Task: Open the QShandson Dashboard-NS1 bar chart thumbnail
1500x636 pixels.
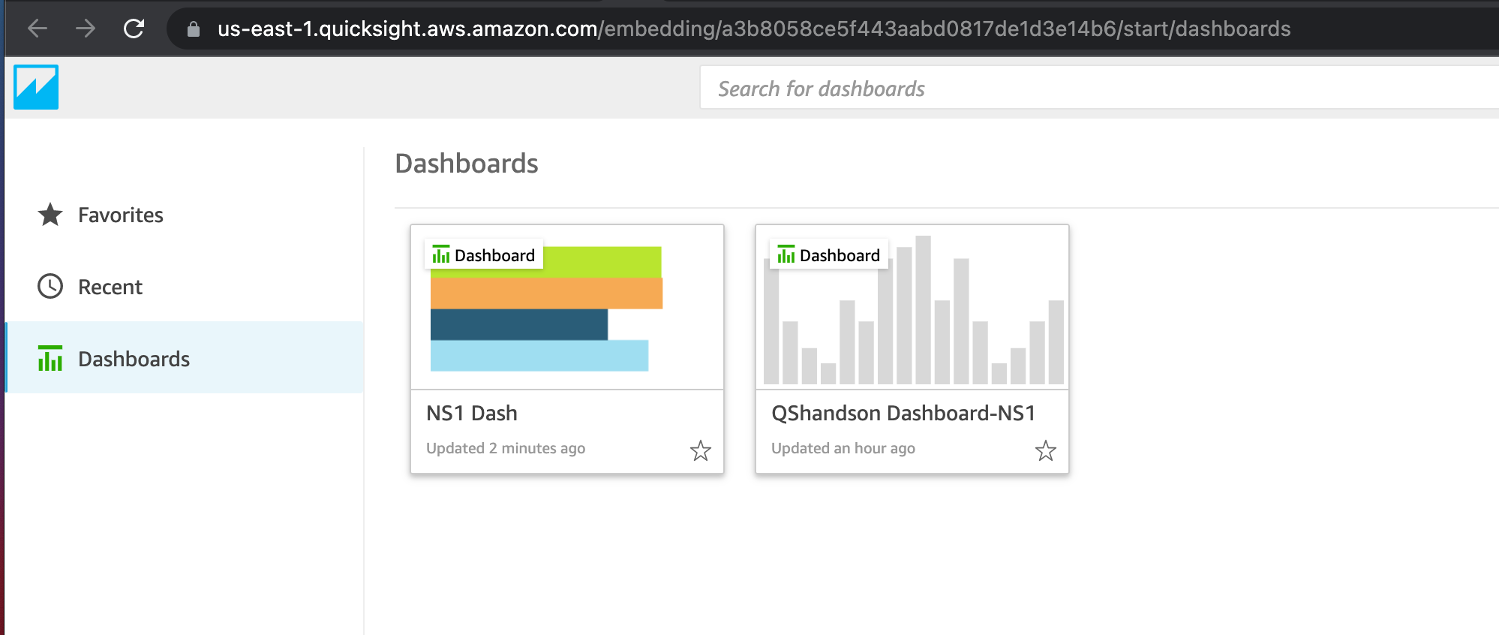Action: coord(912,307)
